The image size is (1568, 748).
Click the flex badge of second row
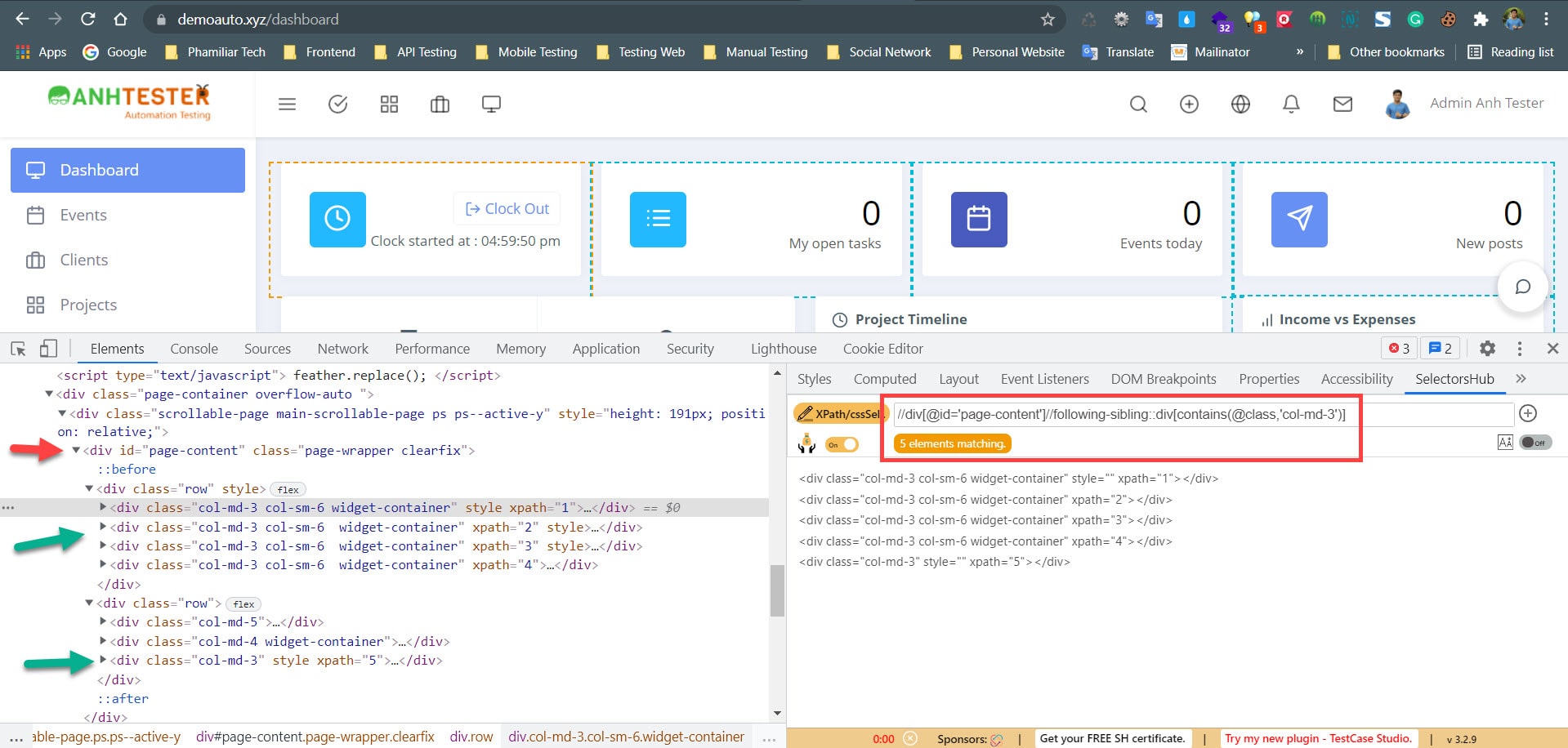243,603
